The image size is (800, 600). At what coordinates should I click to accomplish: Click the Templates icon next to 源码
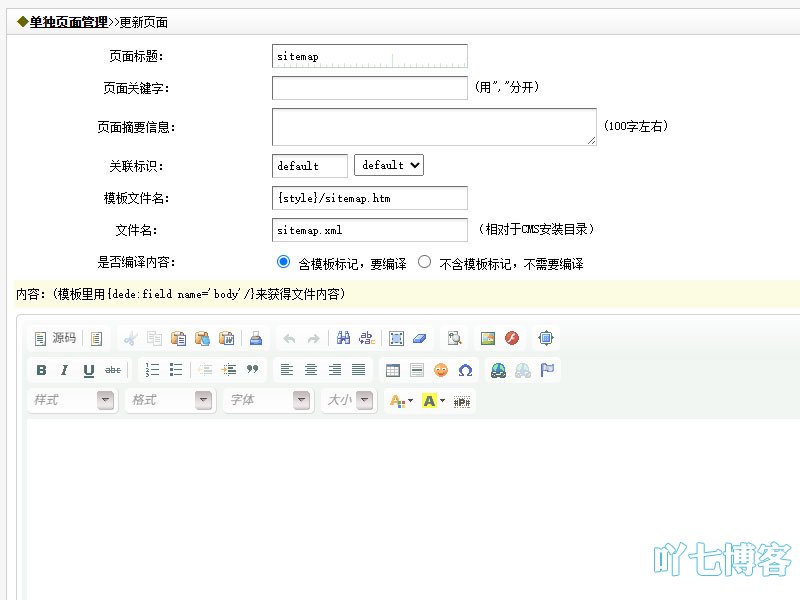tap(96, 338)
